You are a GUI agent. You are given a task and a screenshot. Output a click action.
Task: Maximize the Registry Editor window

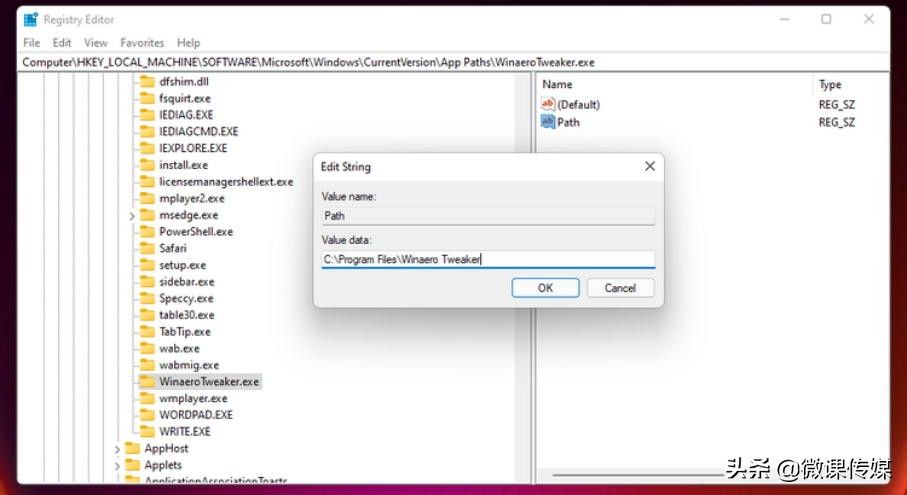tap(826, 19)
